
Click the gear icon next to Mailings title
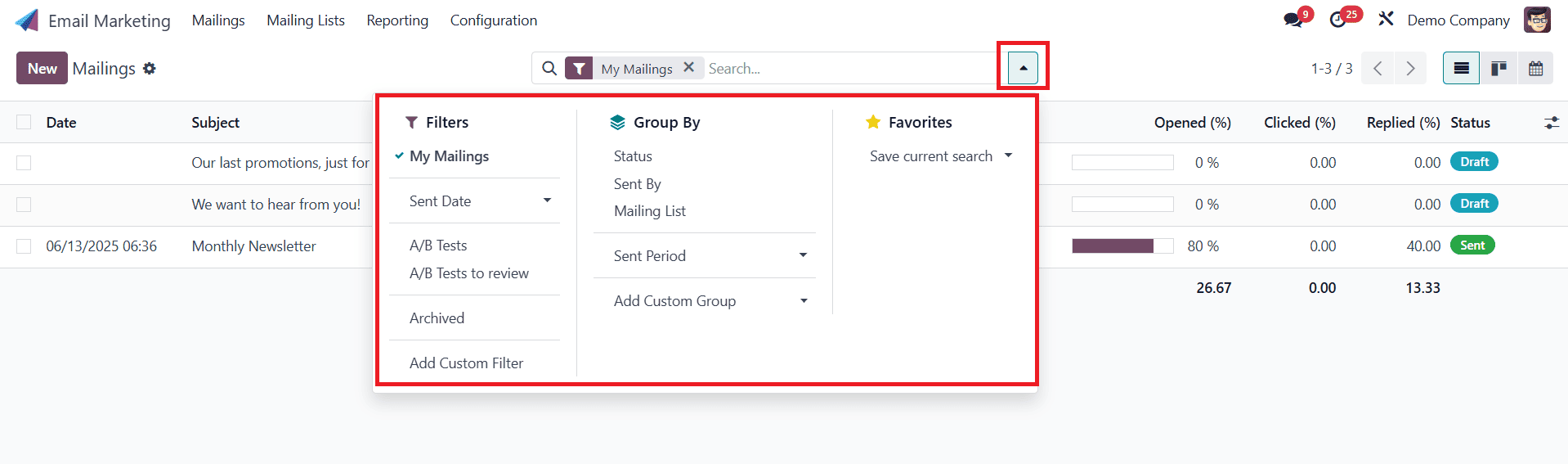[x=149, y=69]
